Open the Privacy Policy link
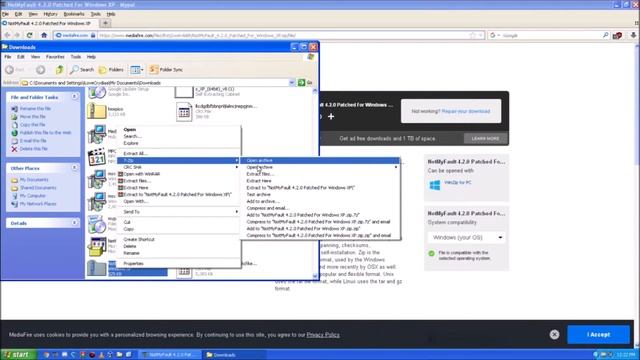This screenshot has height=360, width=640. [x=323, y=335]
